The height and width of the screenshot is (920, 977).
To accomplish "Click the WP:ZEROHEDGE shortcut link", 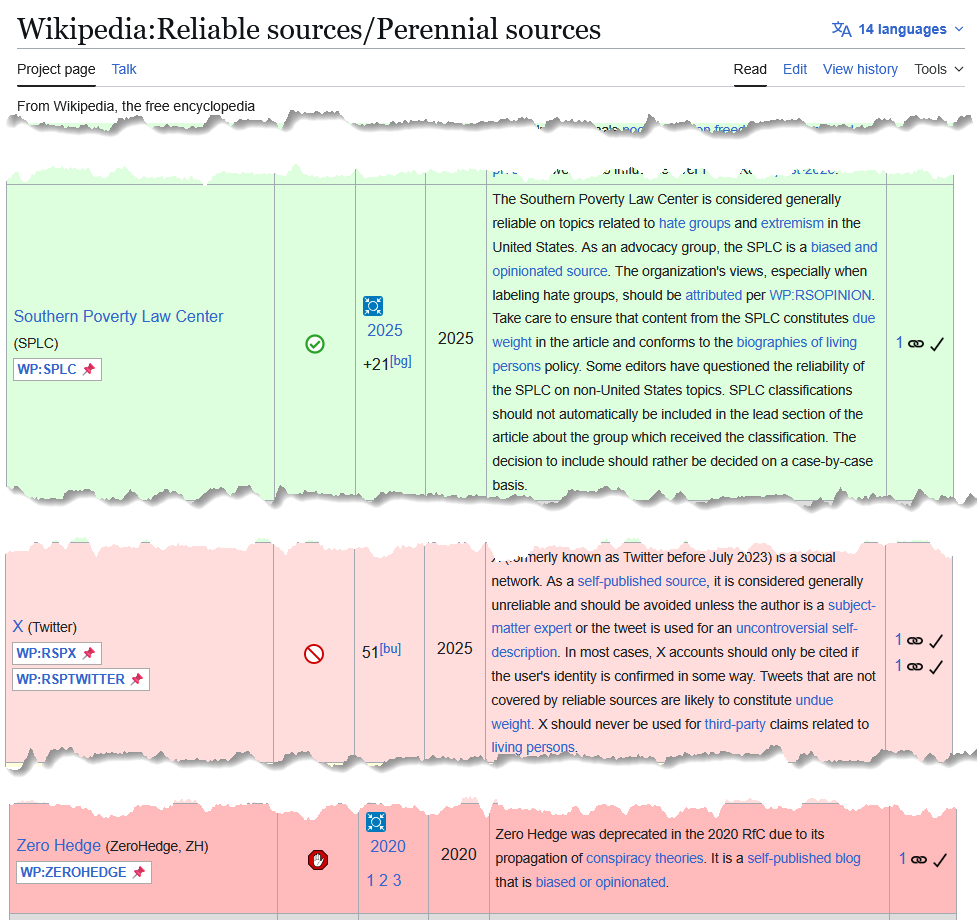I will [x=73, y=873].
